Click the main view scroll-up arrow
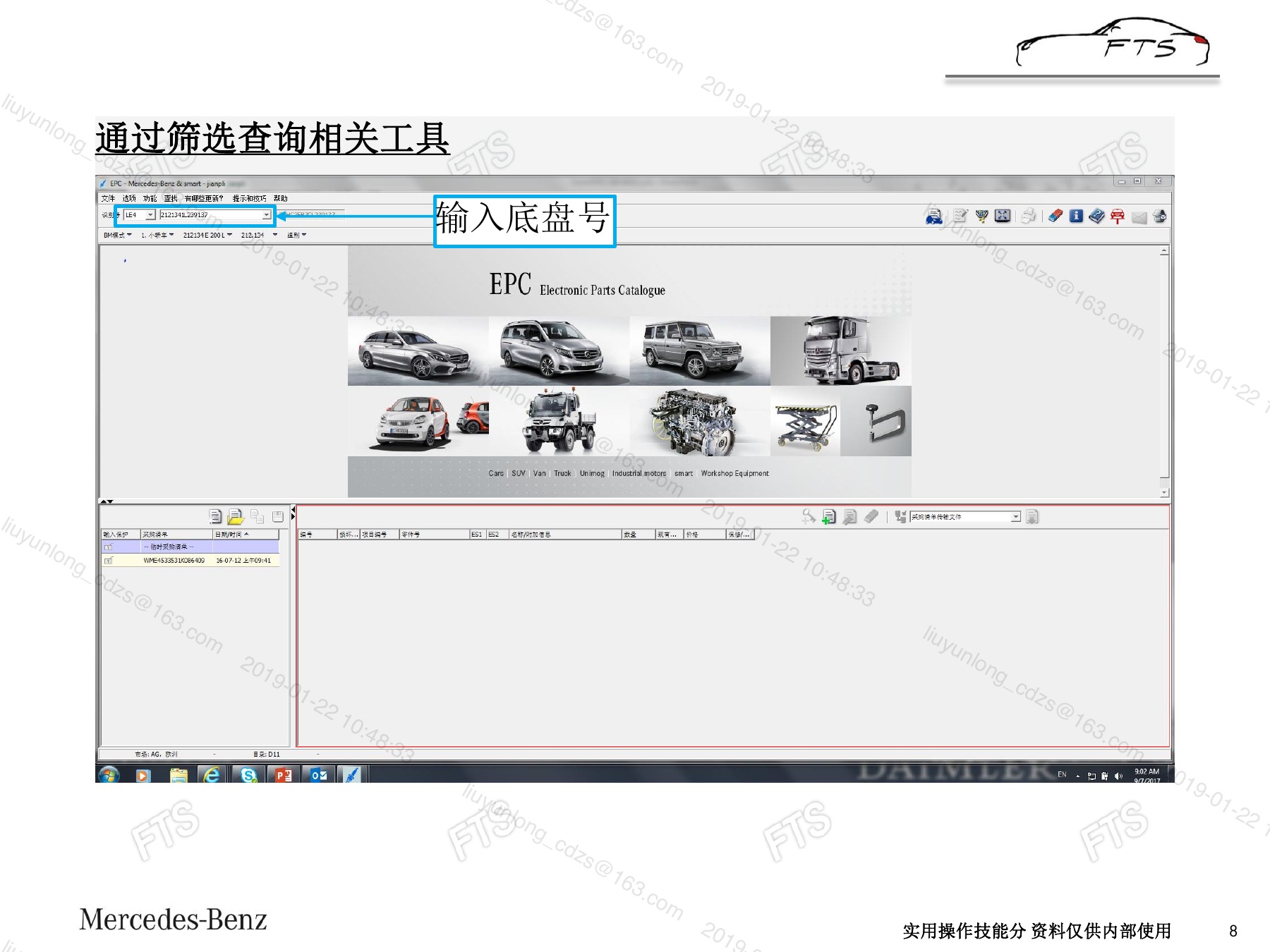1270x952 pixels. point(1164,251)
